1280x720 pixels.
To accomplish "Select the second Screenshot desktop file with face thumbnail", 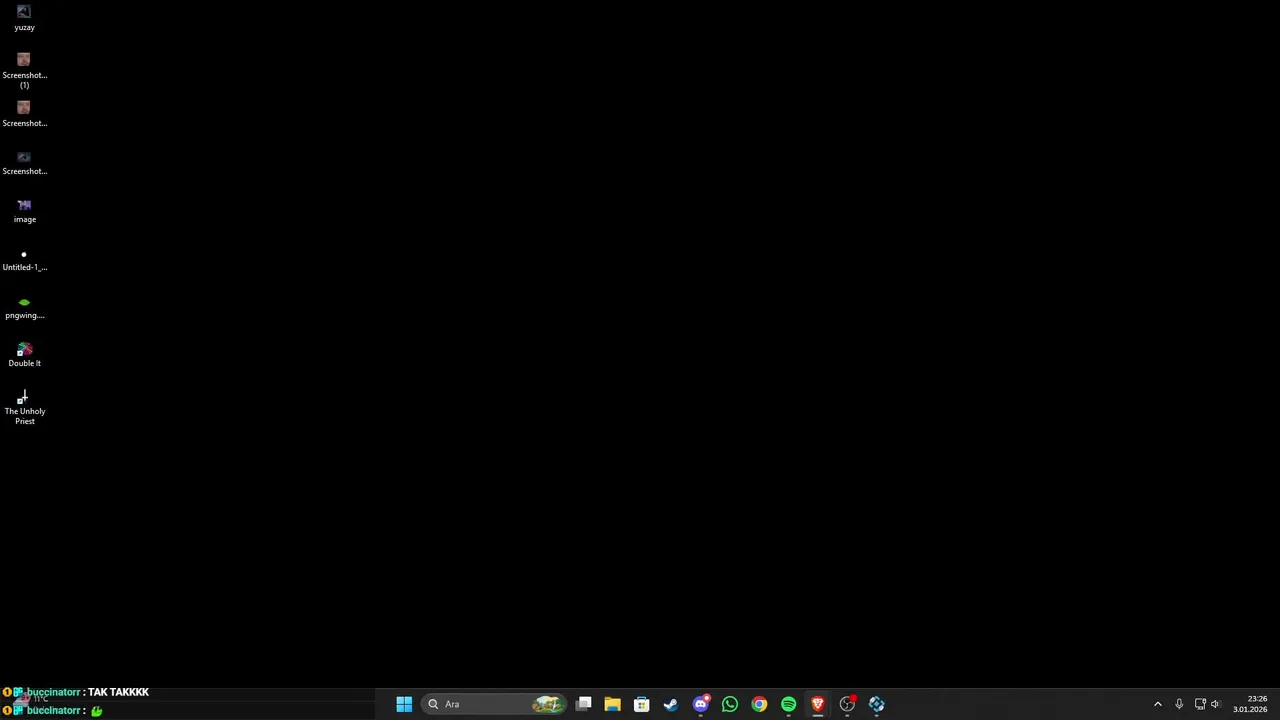I will coord(24,114).
